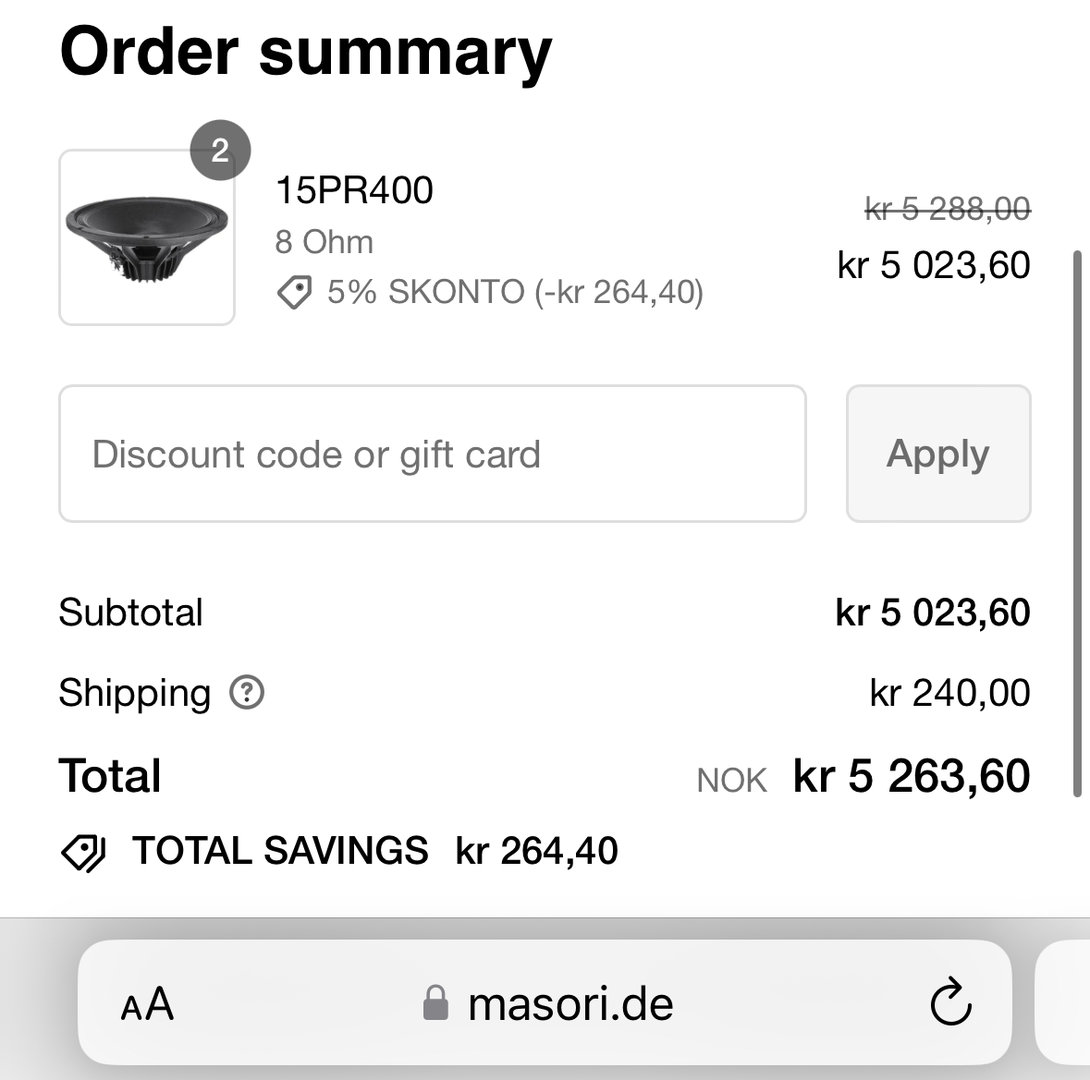Open the AA text size menu

click(x=147, y=1004)
